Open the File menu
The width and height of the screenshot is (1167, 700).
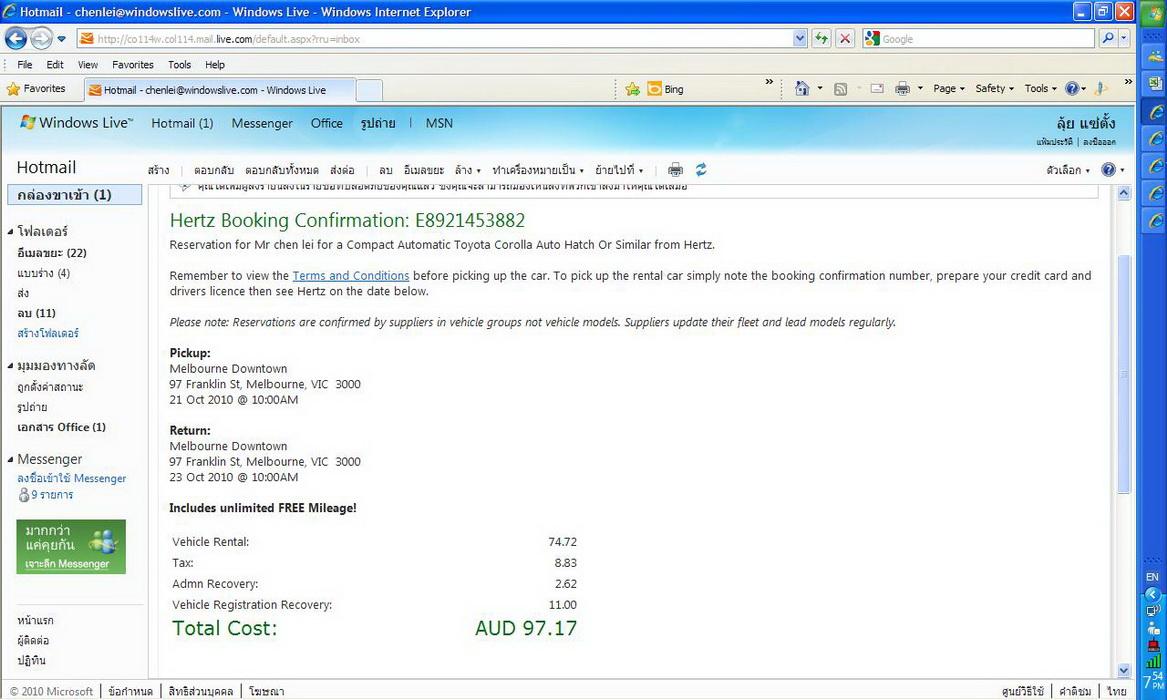[25, 65]
